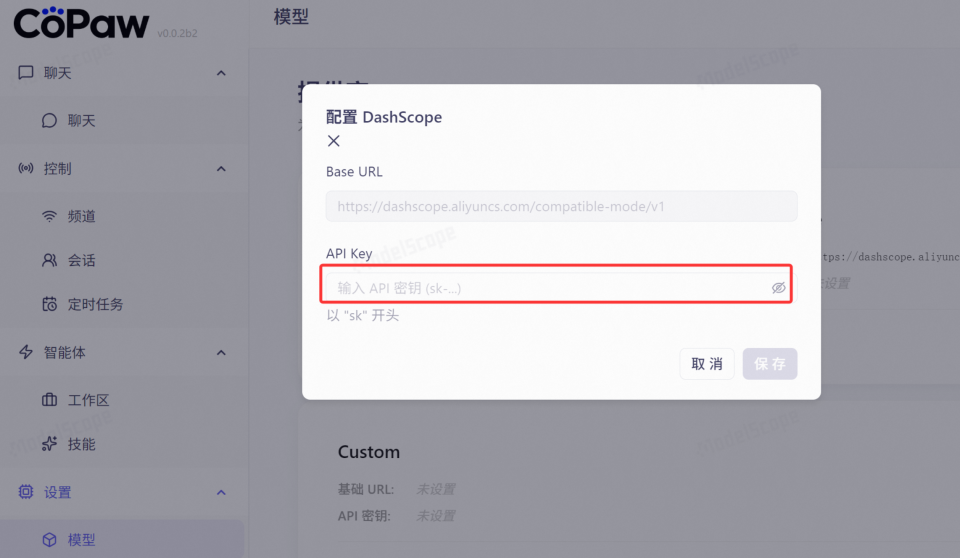The height and width of the screenshot is (558, 960).
Task: Click the CoPaw logo
Action: point(81,23)
